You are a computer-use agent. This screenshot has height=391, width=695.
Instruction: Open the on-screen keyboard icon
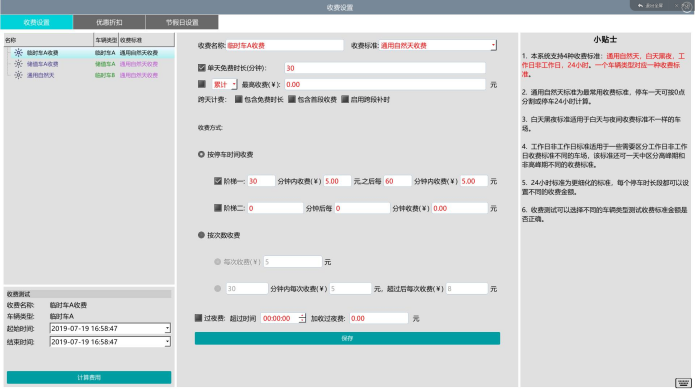[x=683, y=383]
